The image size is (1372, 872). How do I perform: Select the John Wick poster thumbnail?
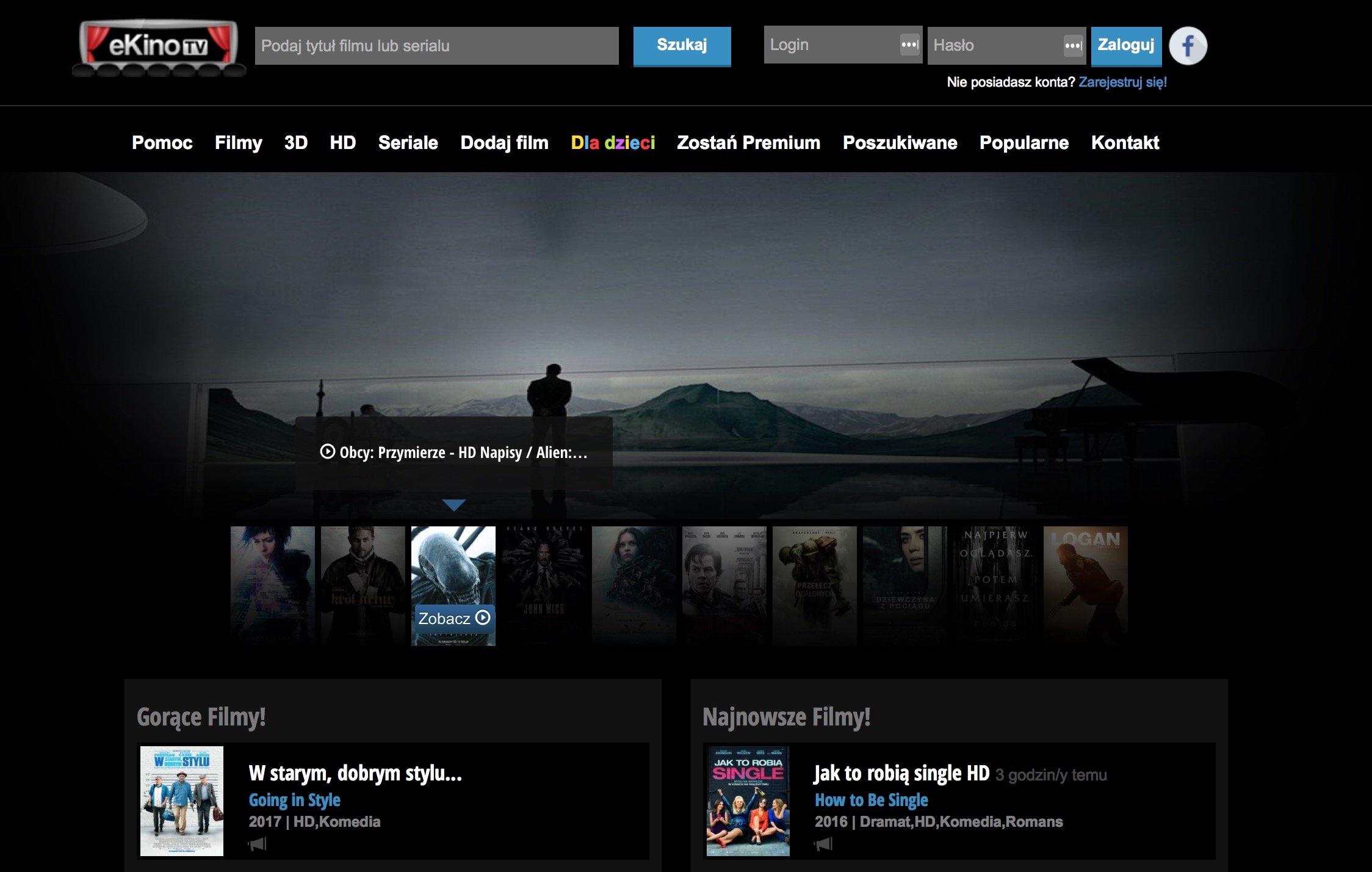[544, 586]
